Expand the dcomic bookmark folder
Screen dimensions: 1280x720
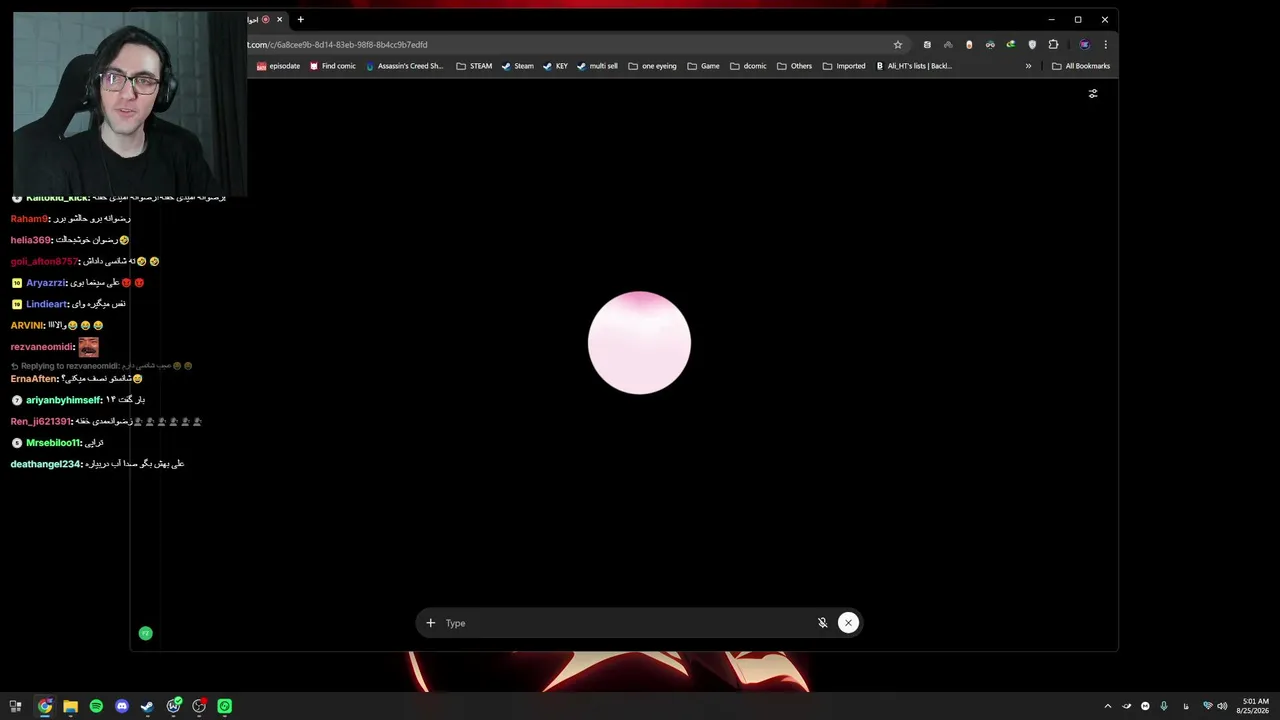pos(748,66)
